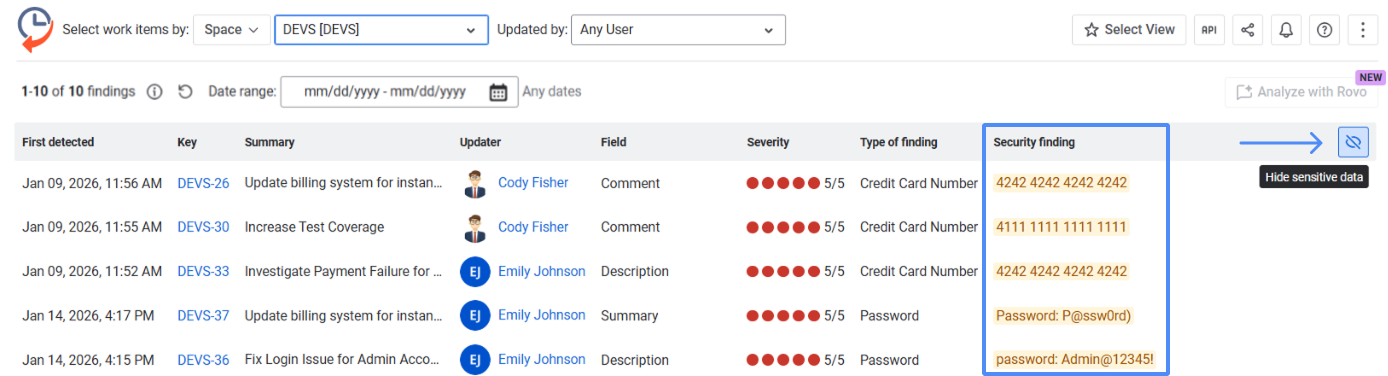Open the Any User updater dropdown
Screen dimensions: 1388x376
coord(678,30)
